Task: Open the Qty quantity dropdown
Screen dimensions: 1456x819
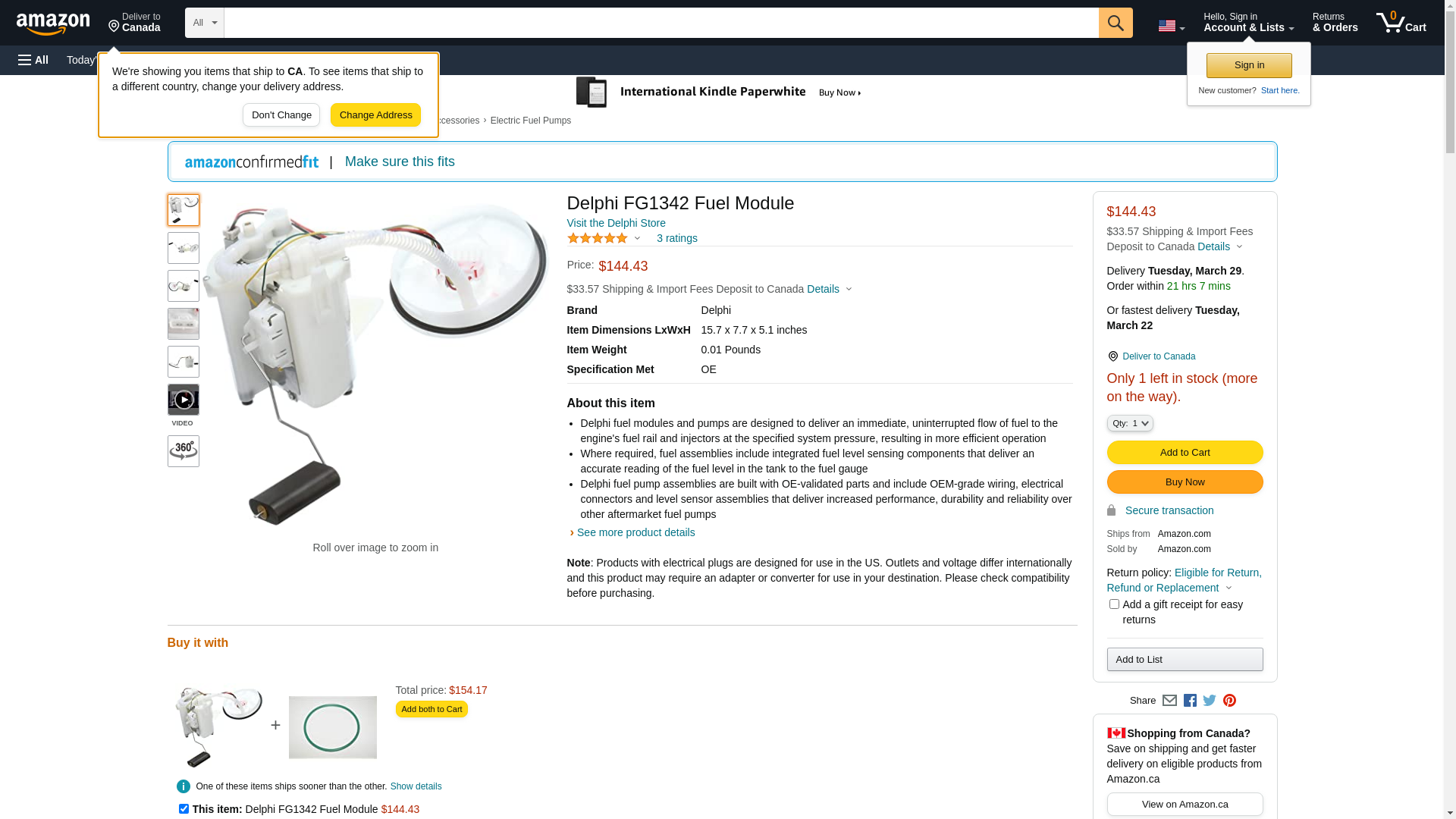Action: 1130,423
